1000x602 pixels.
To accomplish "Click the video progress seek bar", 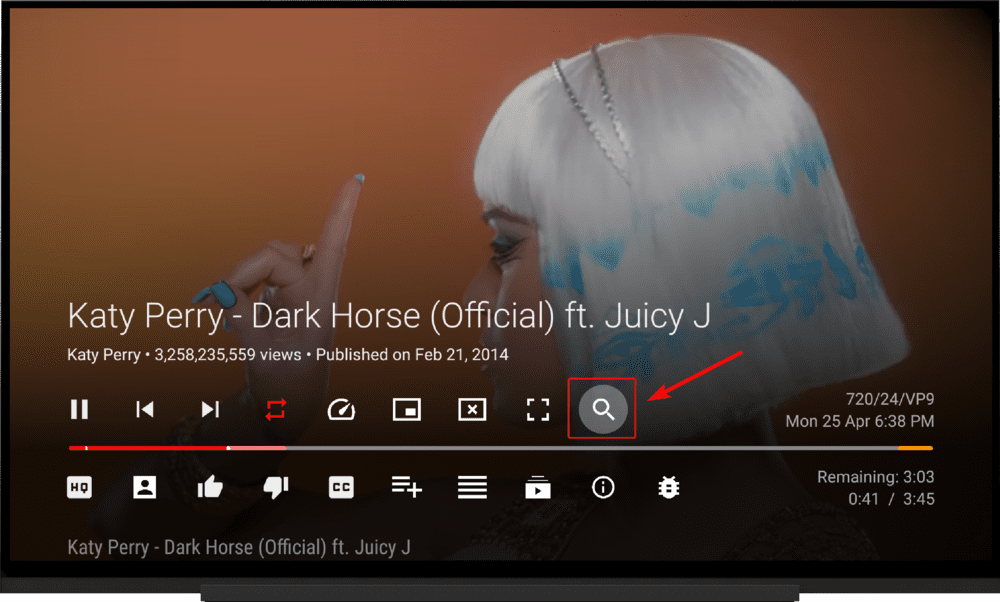I will click(x=501, y=448).
